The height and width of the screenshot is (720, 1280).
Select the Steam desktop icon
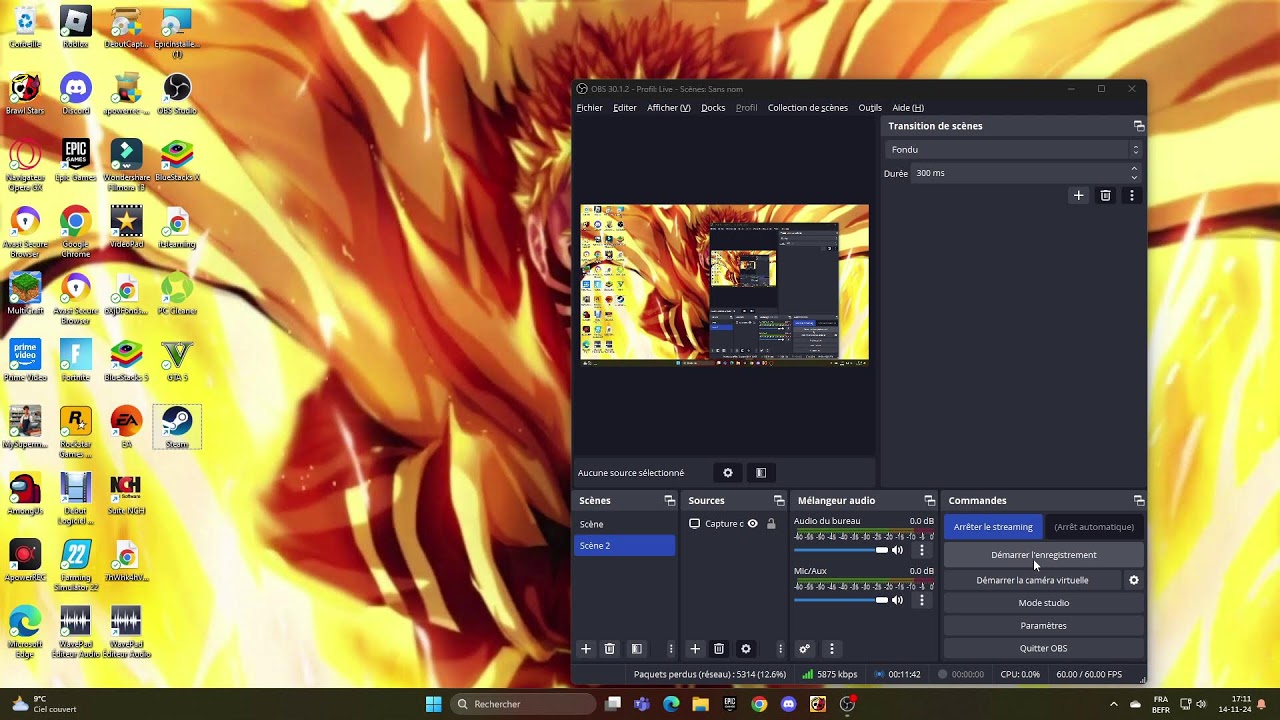[x=177, y=427]
